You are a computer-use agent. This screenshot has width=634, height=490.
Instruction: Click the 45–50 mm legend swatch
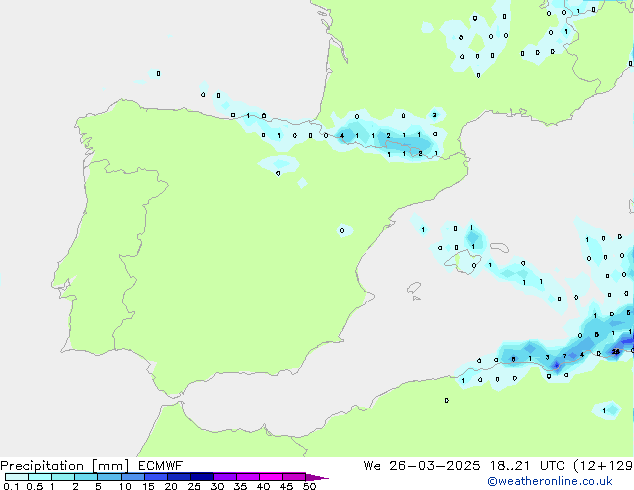point(294,477)
